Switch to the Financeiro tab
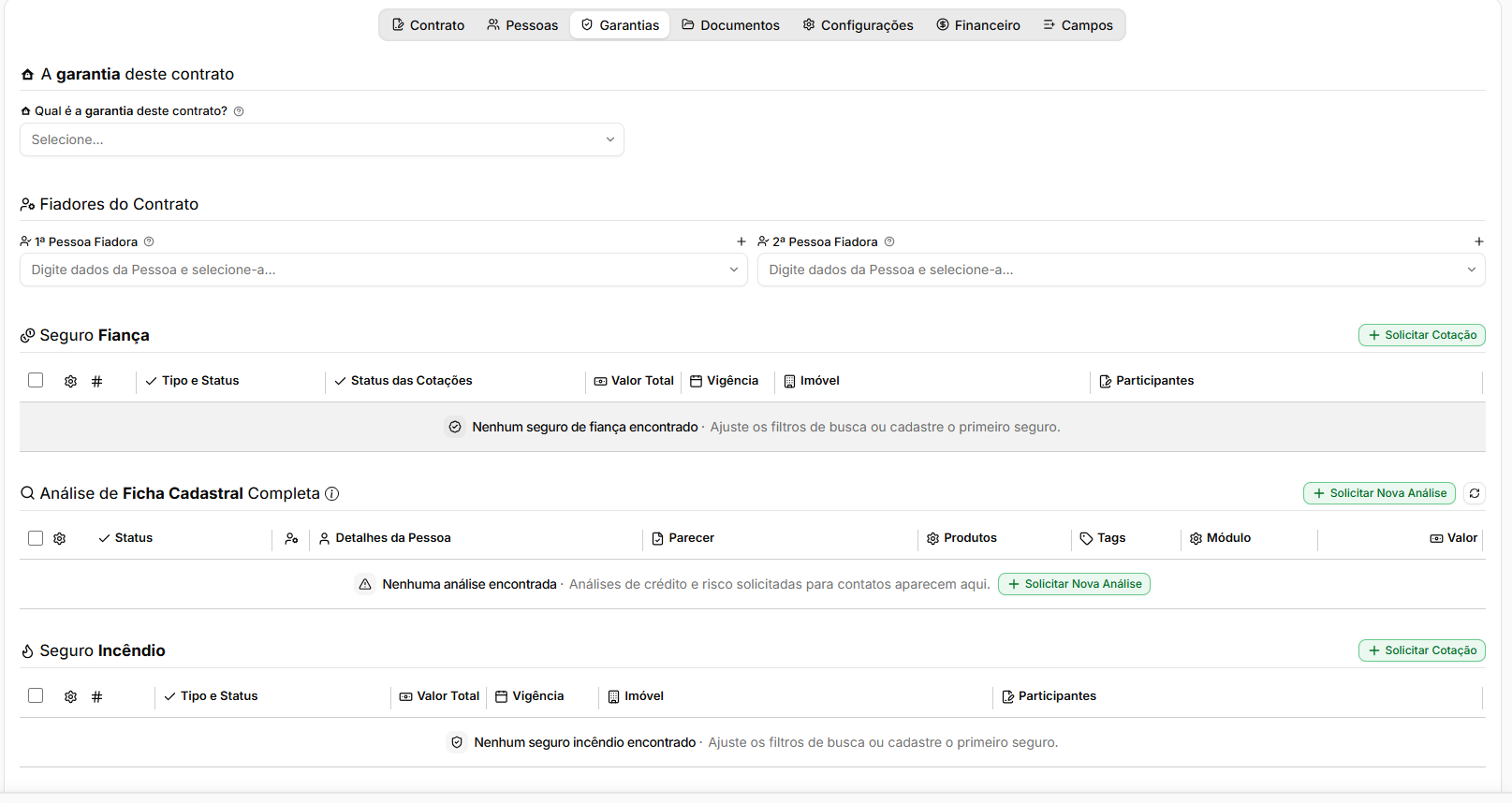 click(x=978, y=25)
